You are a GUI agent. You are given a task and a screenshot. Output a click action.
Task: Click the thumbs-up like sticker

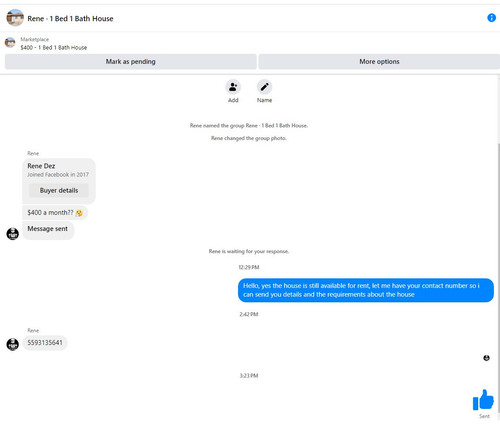pos(483,400)
